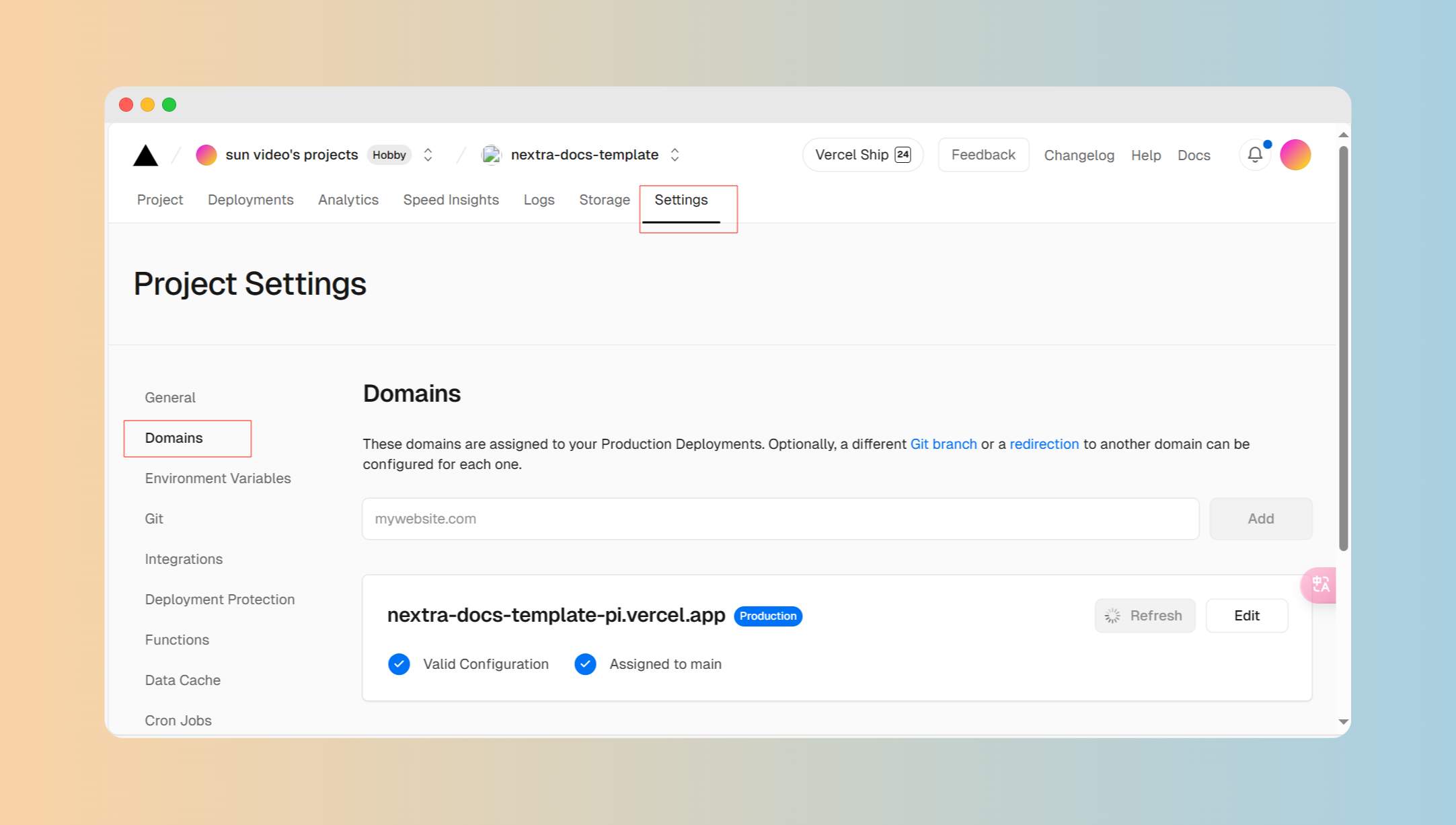Viewport: 1456px width, 825px height.
Task: Click the pink translate floating icon
Action: pyautogui.click(x=1319, y=585)
